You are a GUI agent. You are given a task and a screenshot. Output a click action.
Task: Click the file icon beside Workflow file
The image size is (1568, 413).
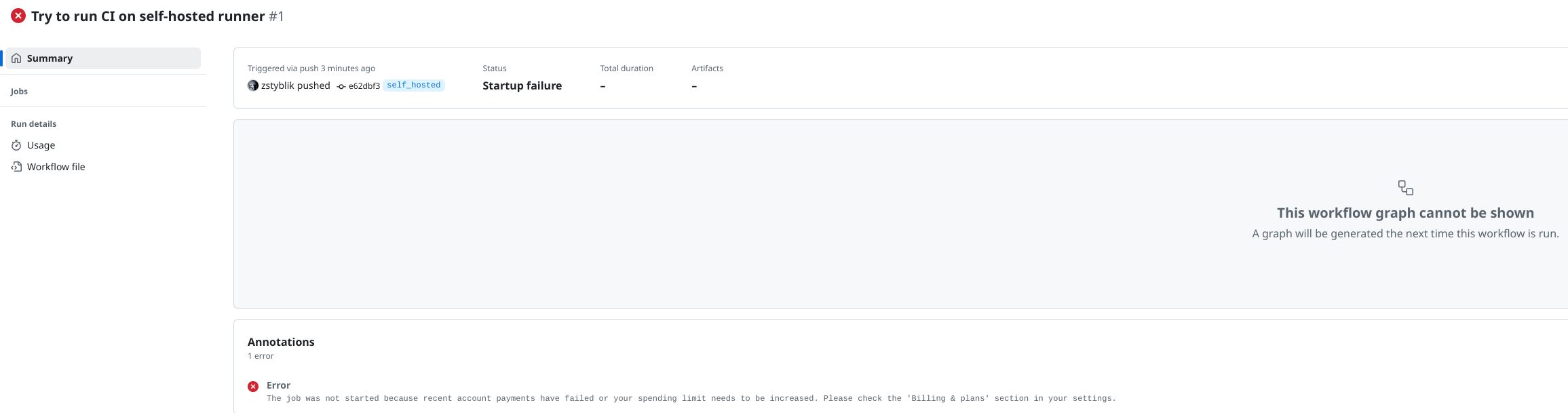(x=16, y=167)
